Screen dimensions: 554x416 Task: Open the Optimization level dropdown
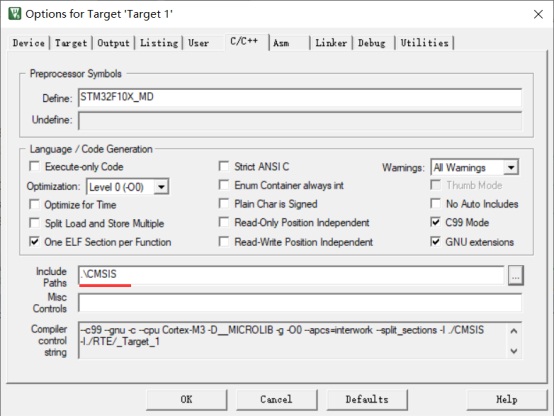pos(161,187)
